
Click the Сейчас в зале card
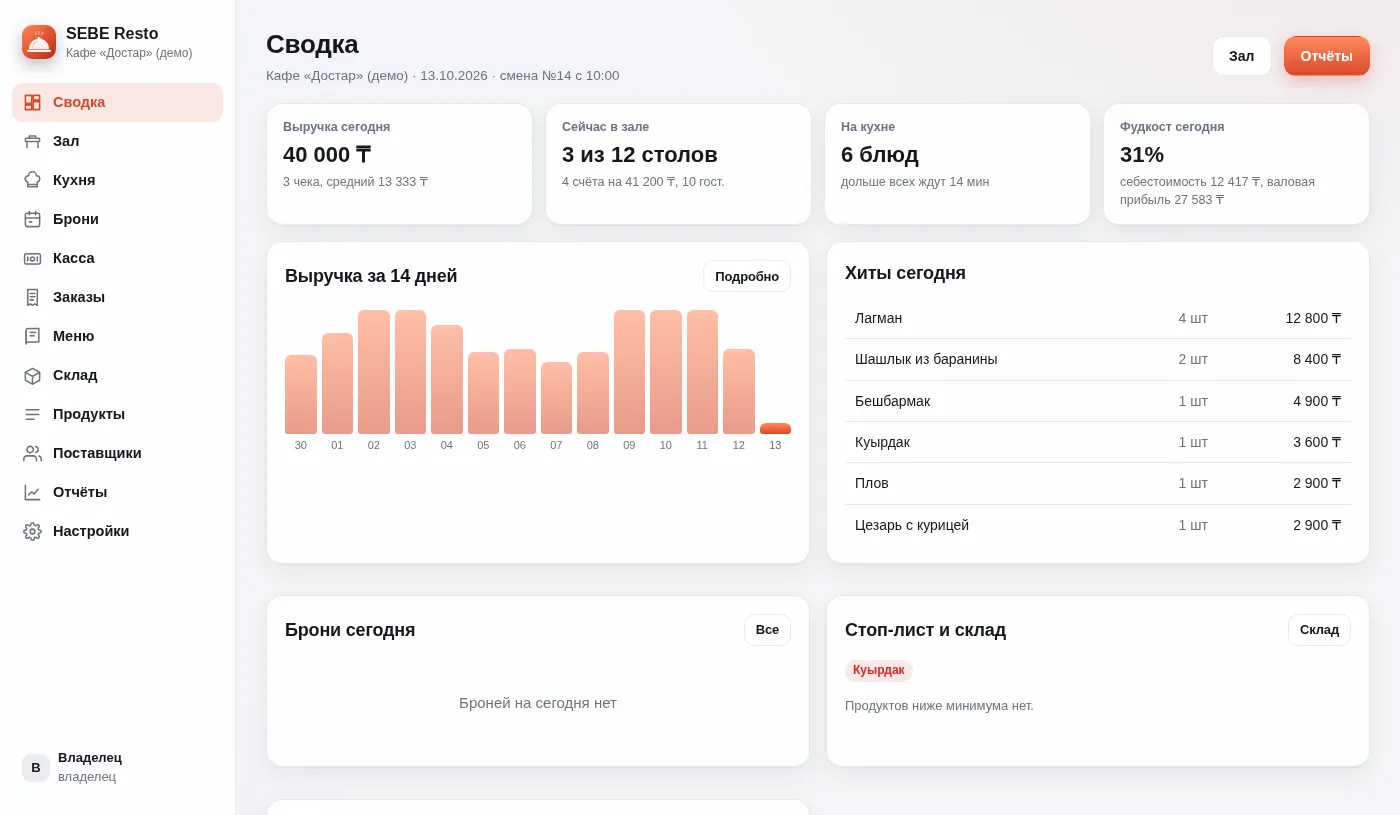click(678, 164)
